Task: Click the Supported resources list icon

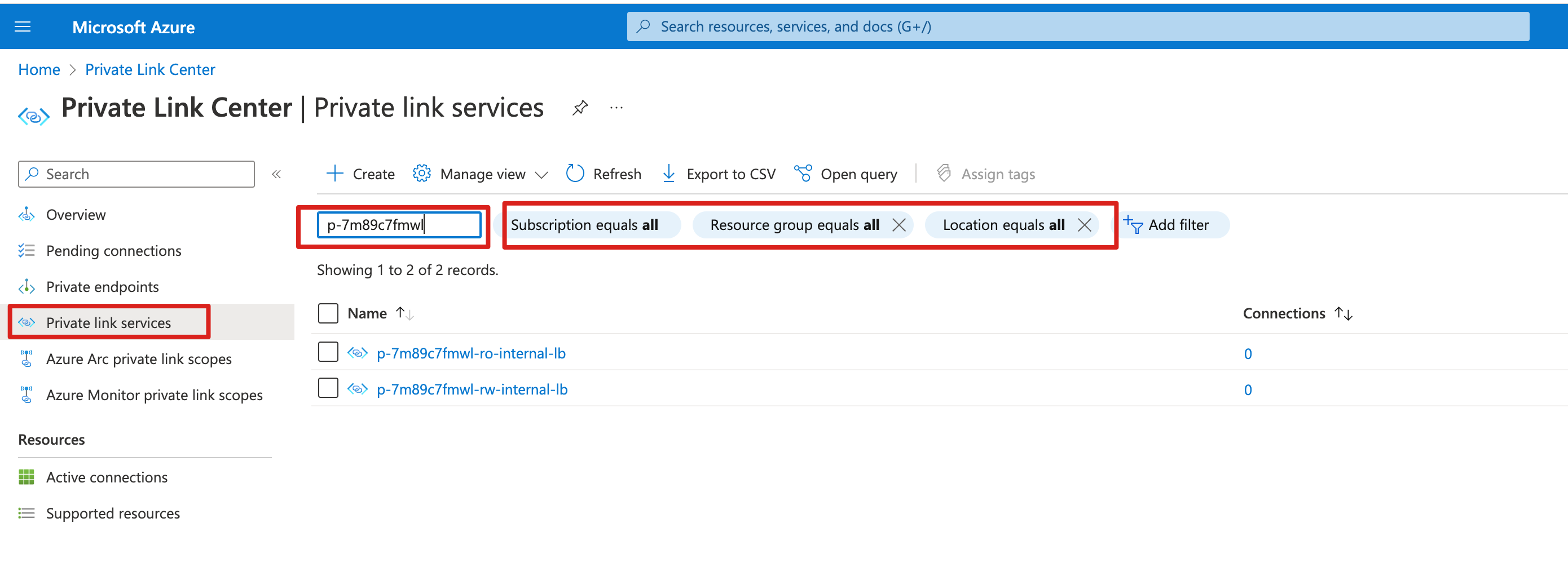Action: [x=27, y=513]
